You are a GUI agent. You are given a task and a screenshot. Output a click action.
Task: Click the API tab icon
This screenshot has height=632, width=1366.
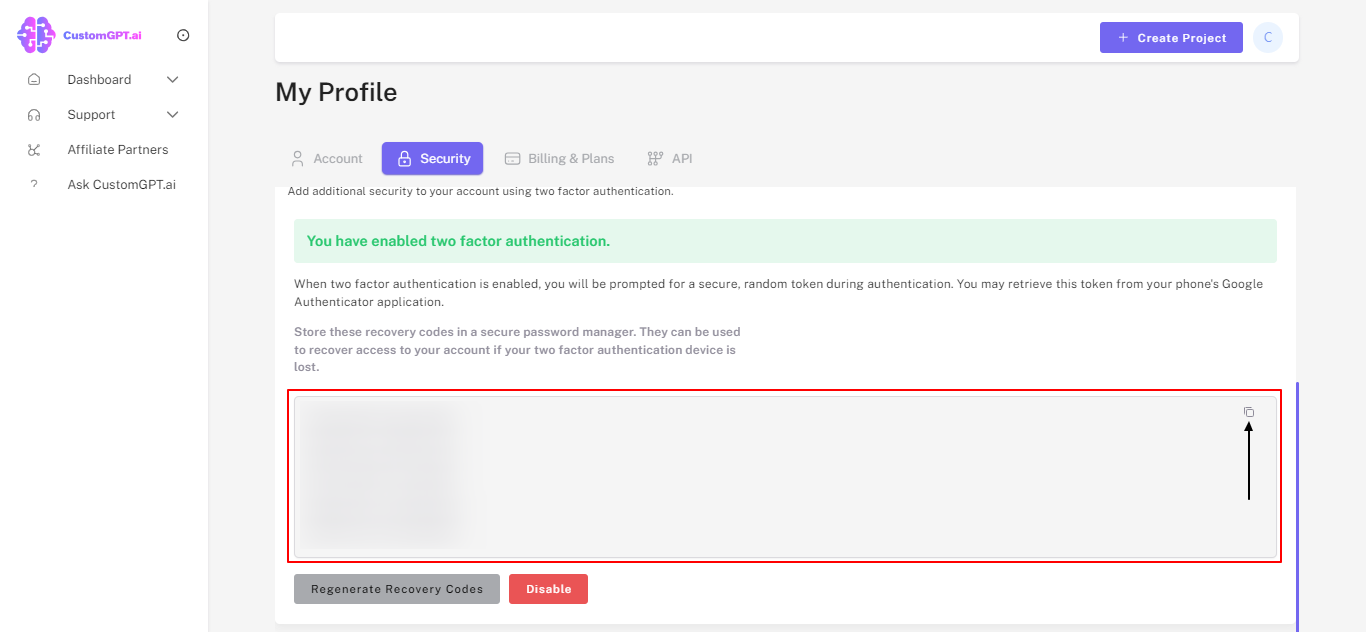coord(655,158)
